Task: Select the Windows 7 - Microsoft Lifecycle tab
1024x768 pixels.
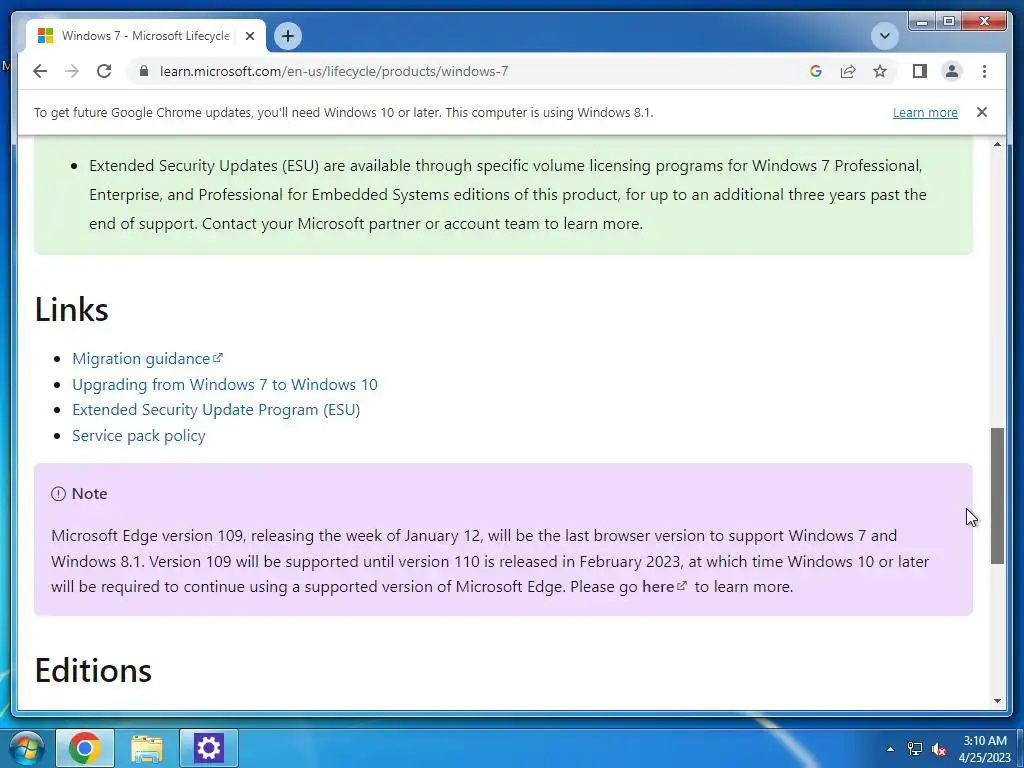Action: coord(146,36)
